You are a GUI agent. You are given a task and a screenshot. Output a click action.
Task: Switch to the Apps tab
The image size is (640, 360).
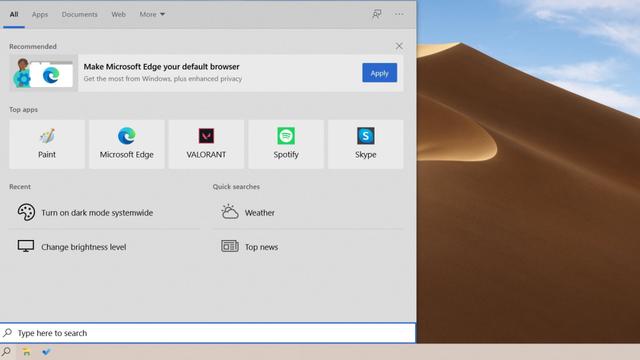pyautogui.click(x=40, y=14)
